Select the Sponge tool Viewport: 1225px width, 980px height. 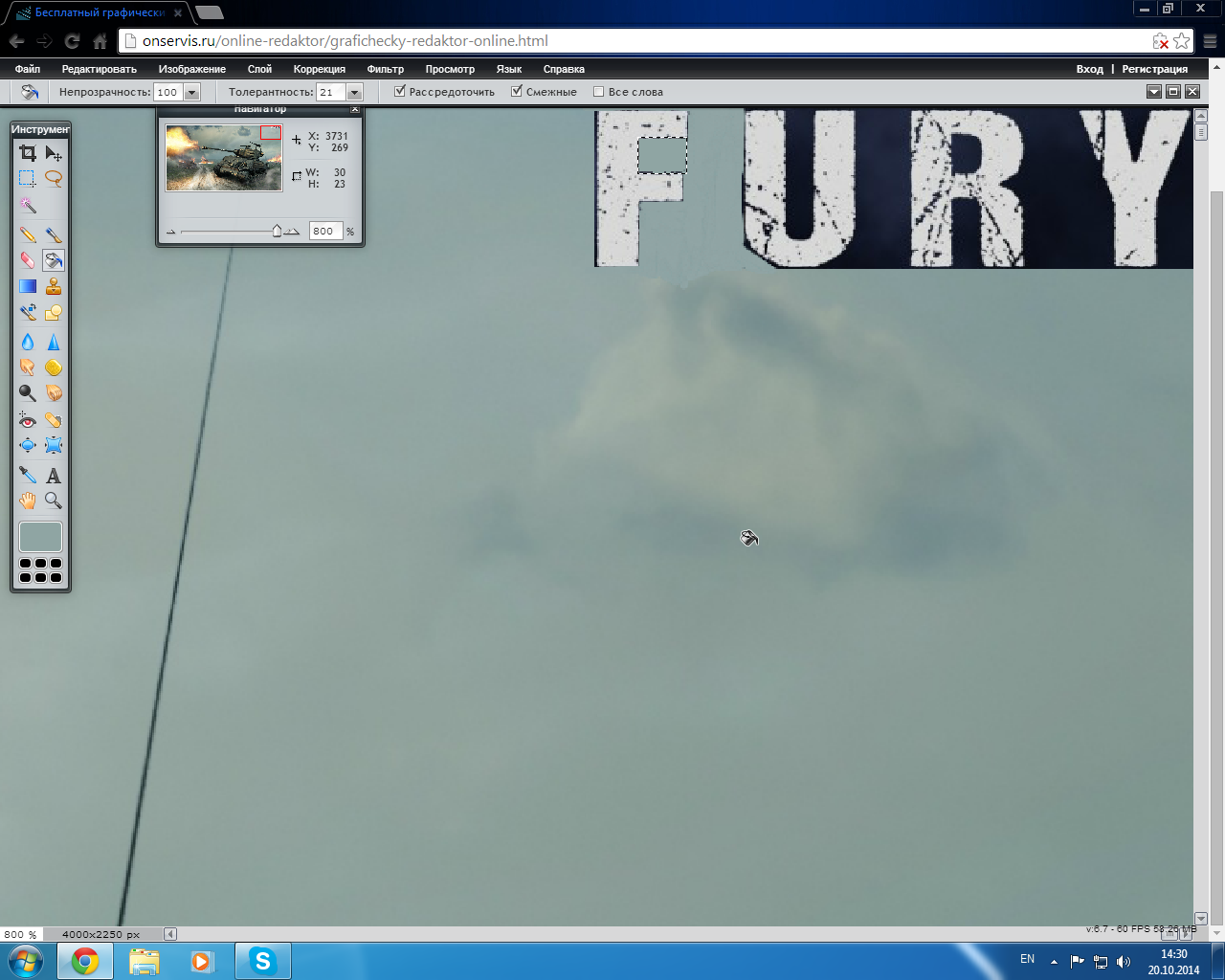coord(54,367)
